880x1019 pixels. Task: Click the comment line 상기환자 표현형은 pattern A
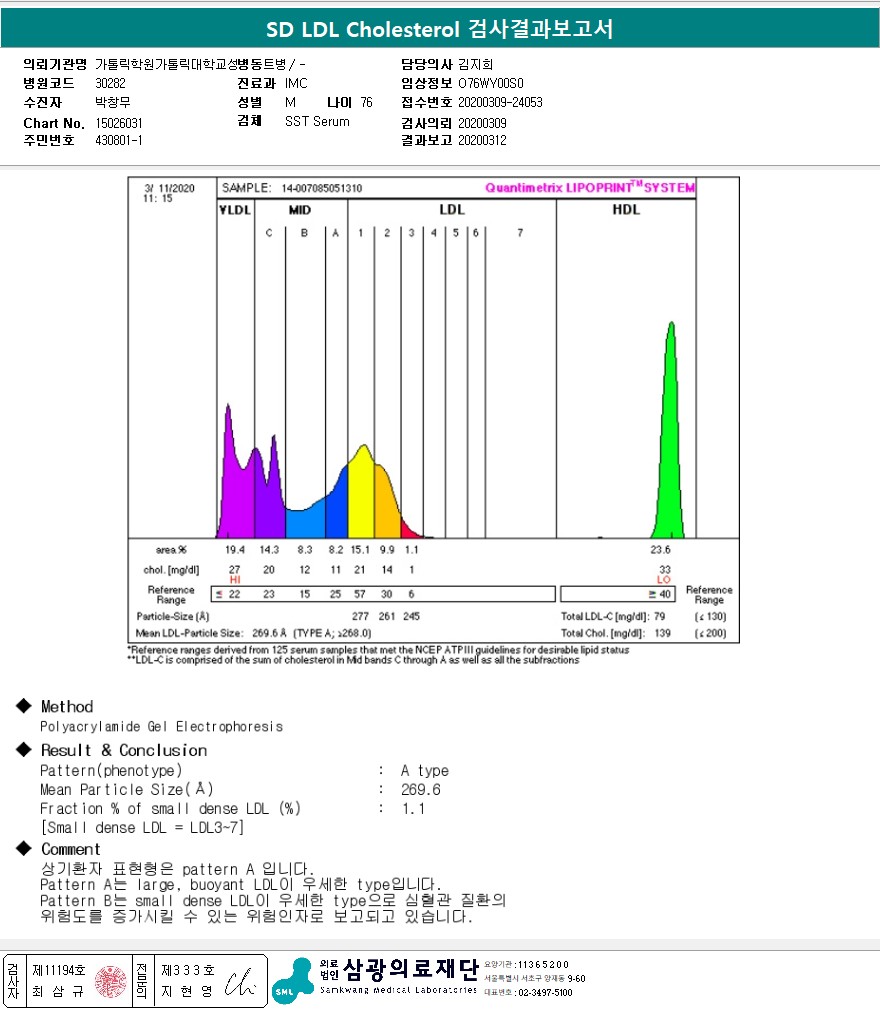pos(177,869)
